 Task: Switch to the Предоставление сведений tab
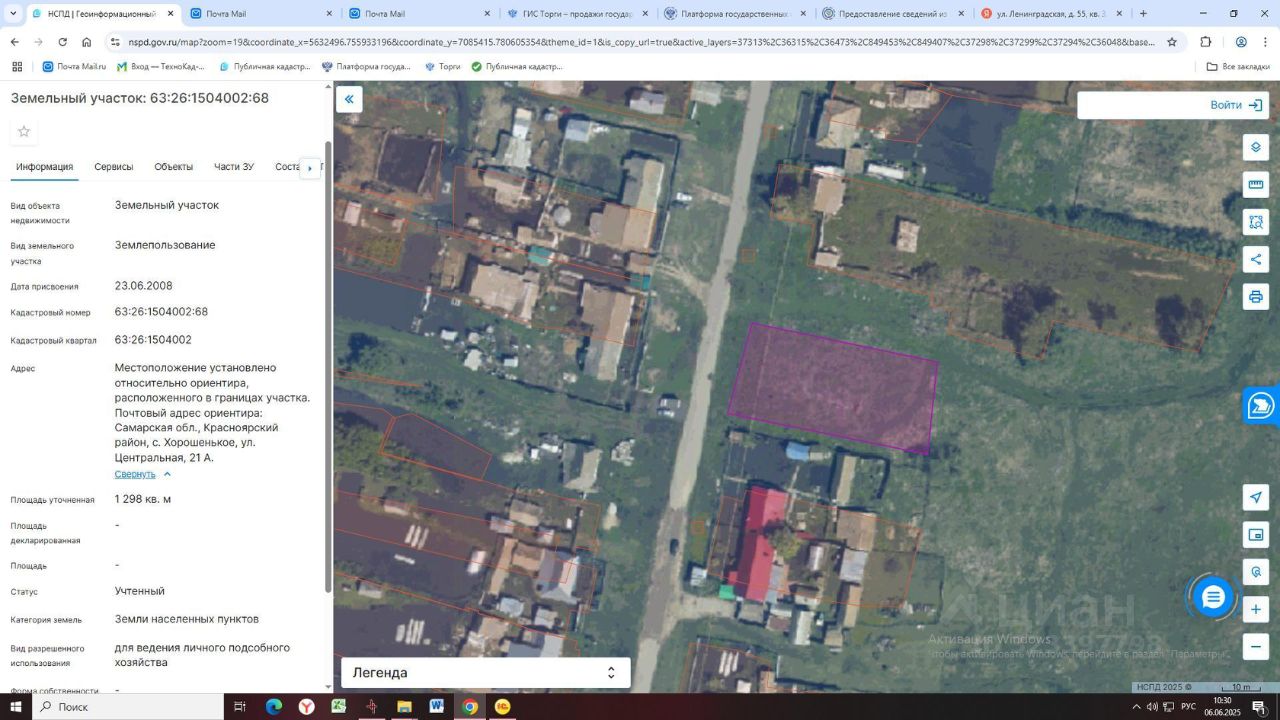[x=893, y=14]
